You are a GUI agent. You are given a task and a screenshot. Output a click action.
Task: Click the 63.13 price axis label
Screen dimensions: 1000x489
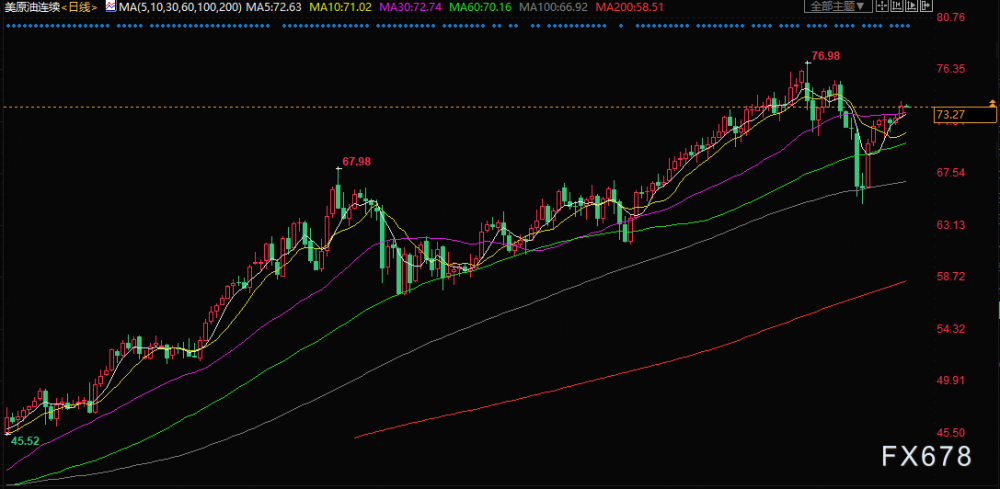(951, 225)
